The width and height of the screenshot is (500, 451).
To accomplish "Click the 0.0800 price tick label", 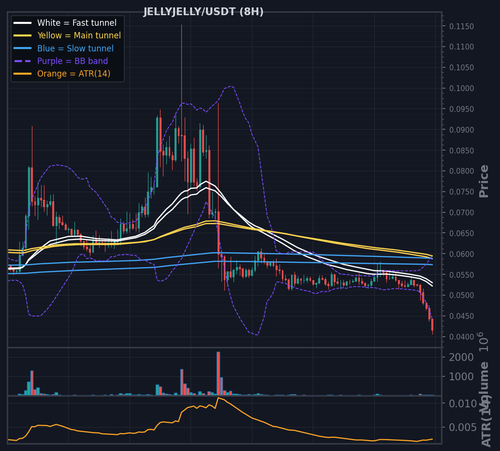I will click(x=461, y=171).
